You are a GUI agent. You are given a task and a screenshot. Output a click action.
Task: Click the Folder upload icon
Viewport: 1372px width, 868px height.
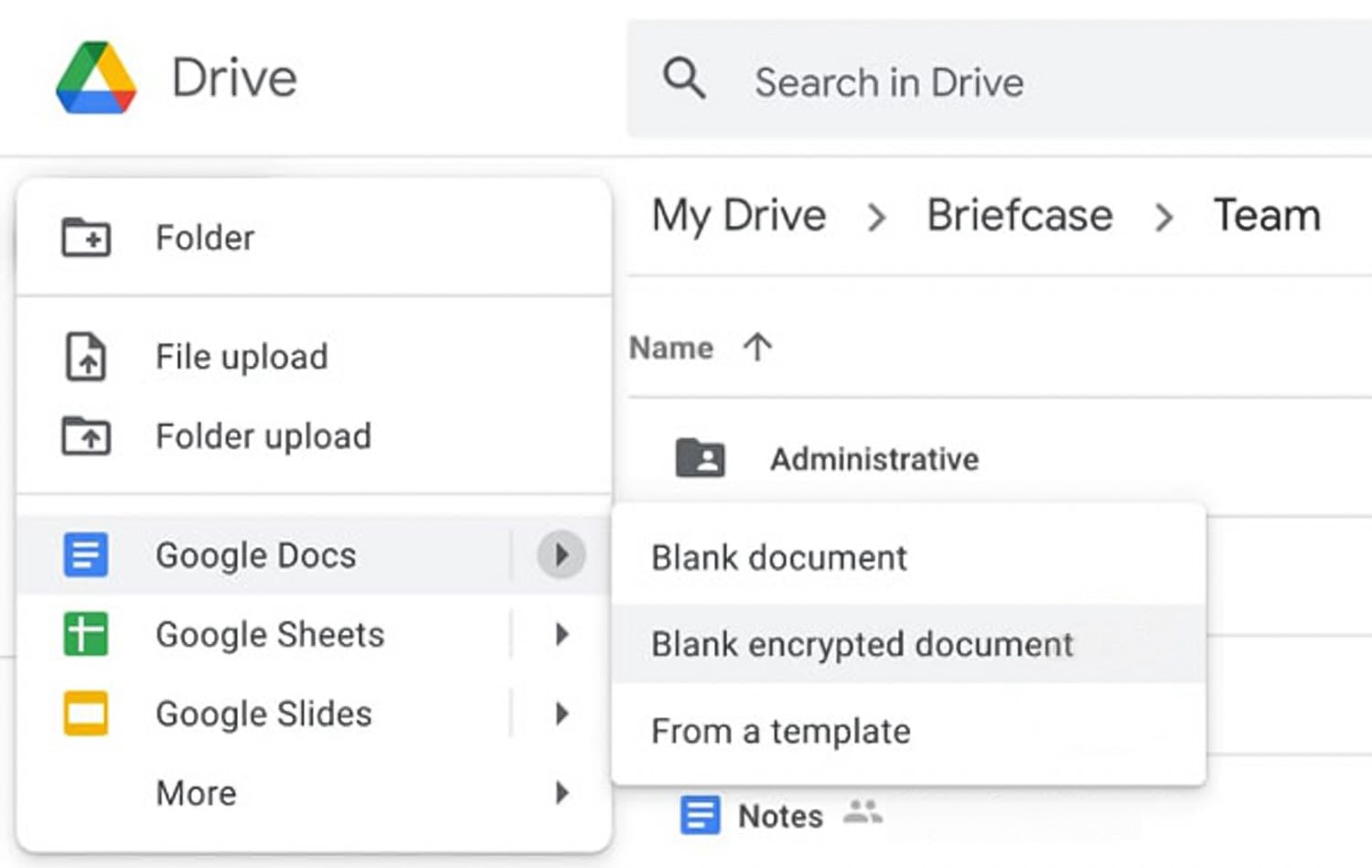[86, 435]
